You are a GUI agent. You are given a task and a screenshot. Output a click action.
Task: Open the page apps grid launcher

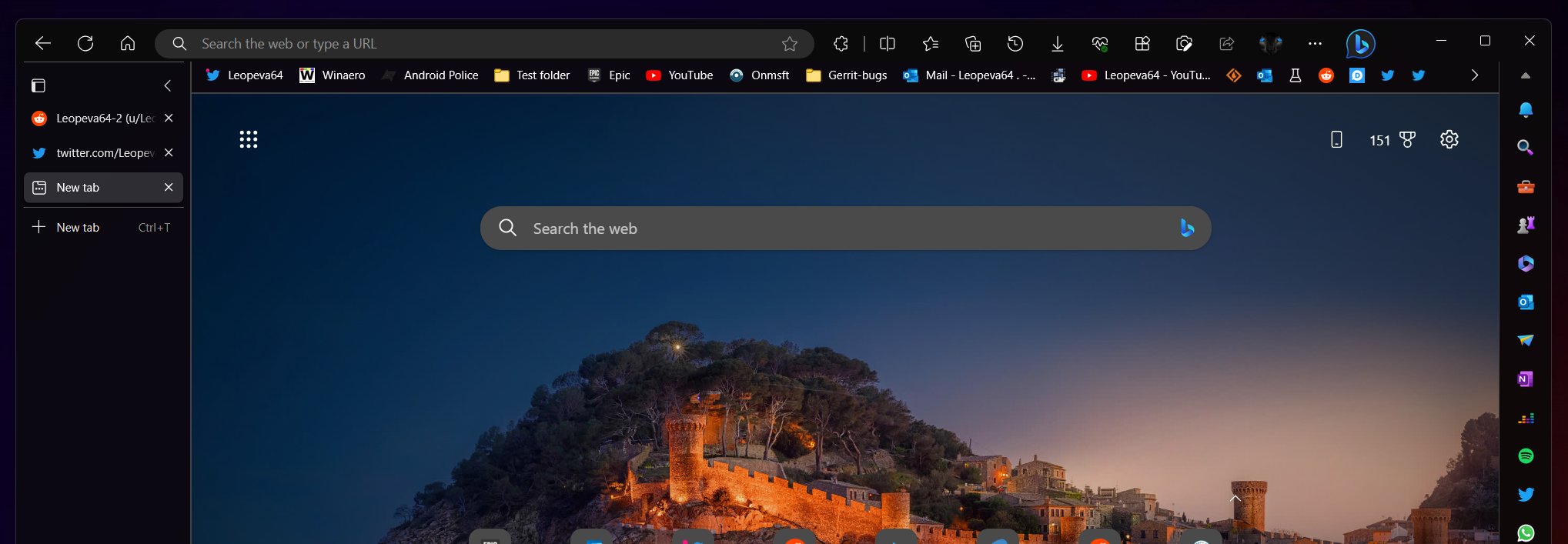click(248, 139)
